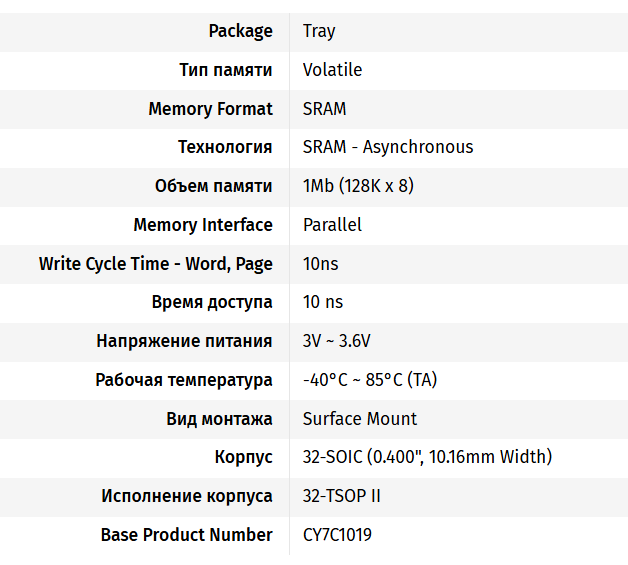Click the "SRAM - Asynchronous" value
This screenshot has width=628, height=565.
388,147
